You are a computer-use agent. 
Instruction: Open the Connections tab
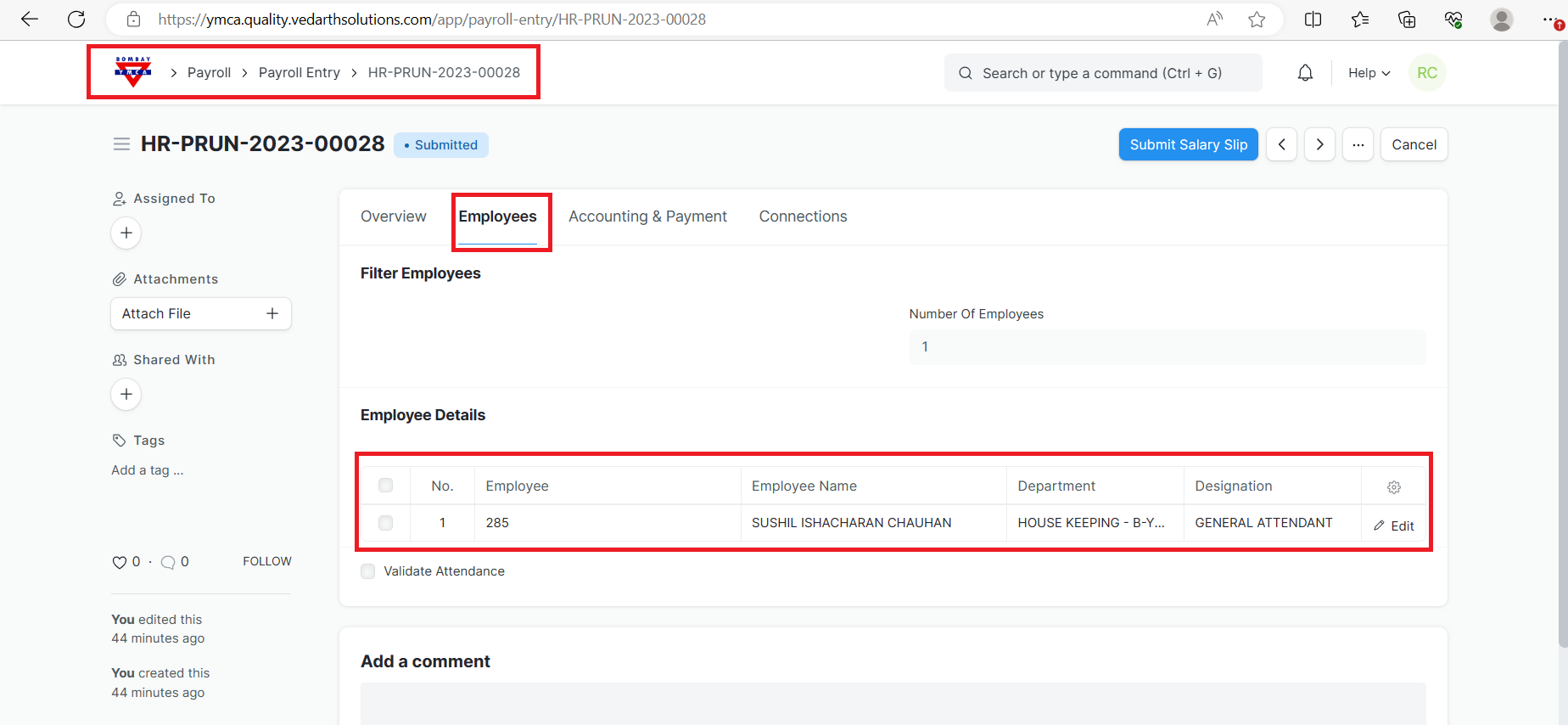click(803, 216)
